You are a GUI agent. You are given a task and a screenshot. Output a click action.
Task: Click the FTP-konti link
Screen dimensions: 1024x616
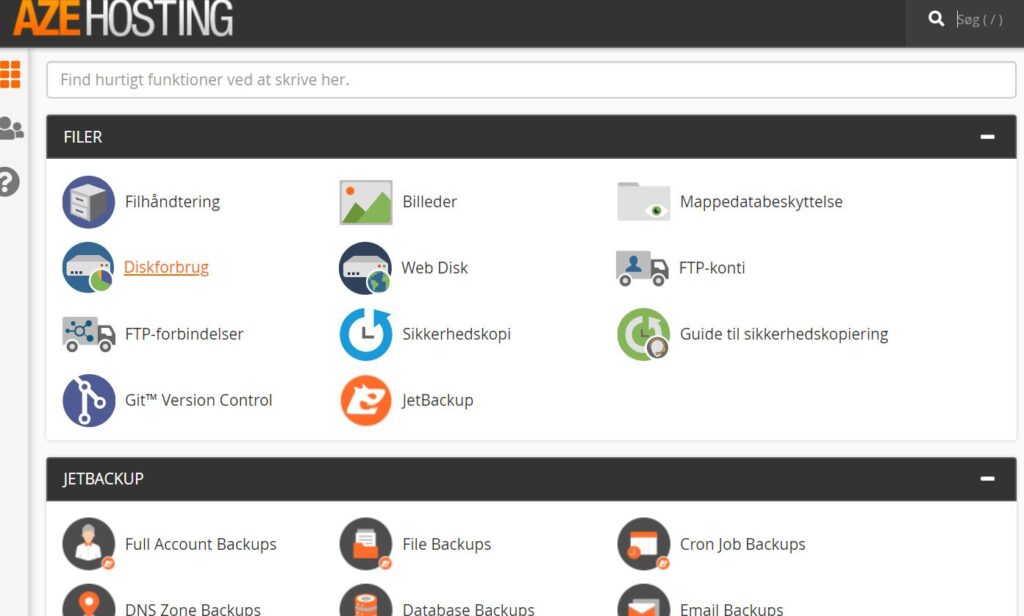coord(712,268)
